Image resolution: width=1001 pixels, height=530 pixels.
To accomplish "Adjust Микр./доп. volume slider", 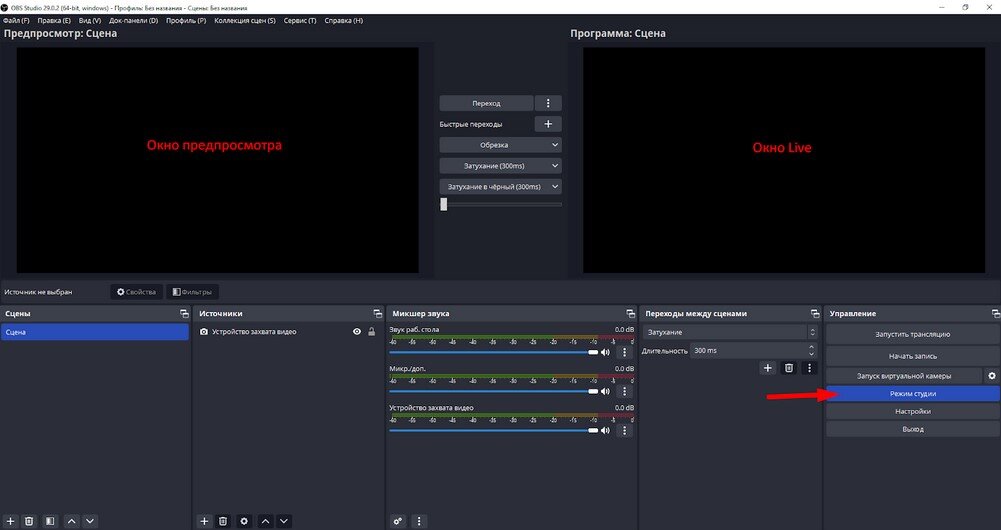I will (x=493, y=391).
